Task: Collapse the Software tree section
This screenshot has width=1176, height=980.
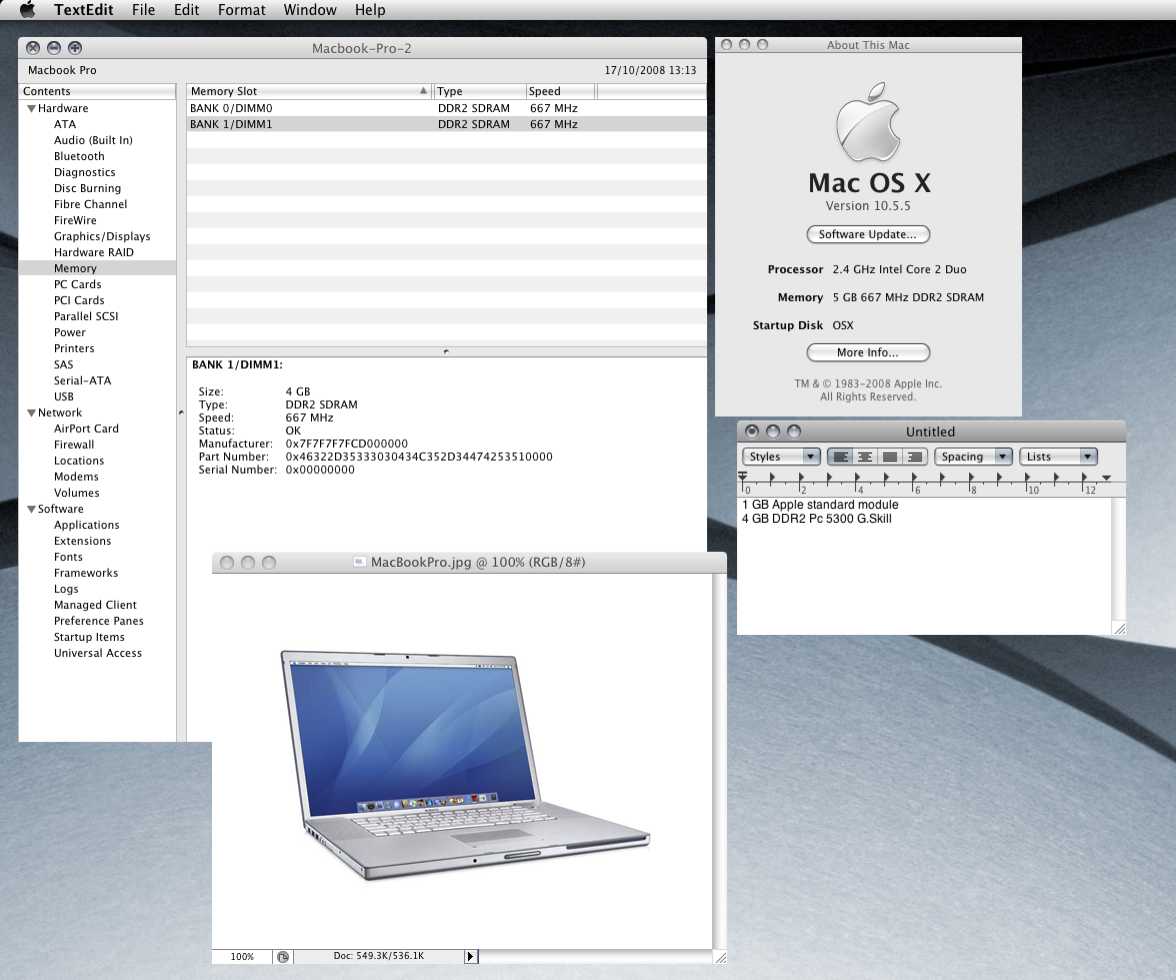Action: (x=31, y=509)
